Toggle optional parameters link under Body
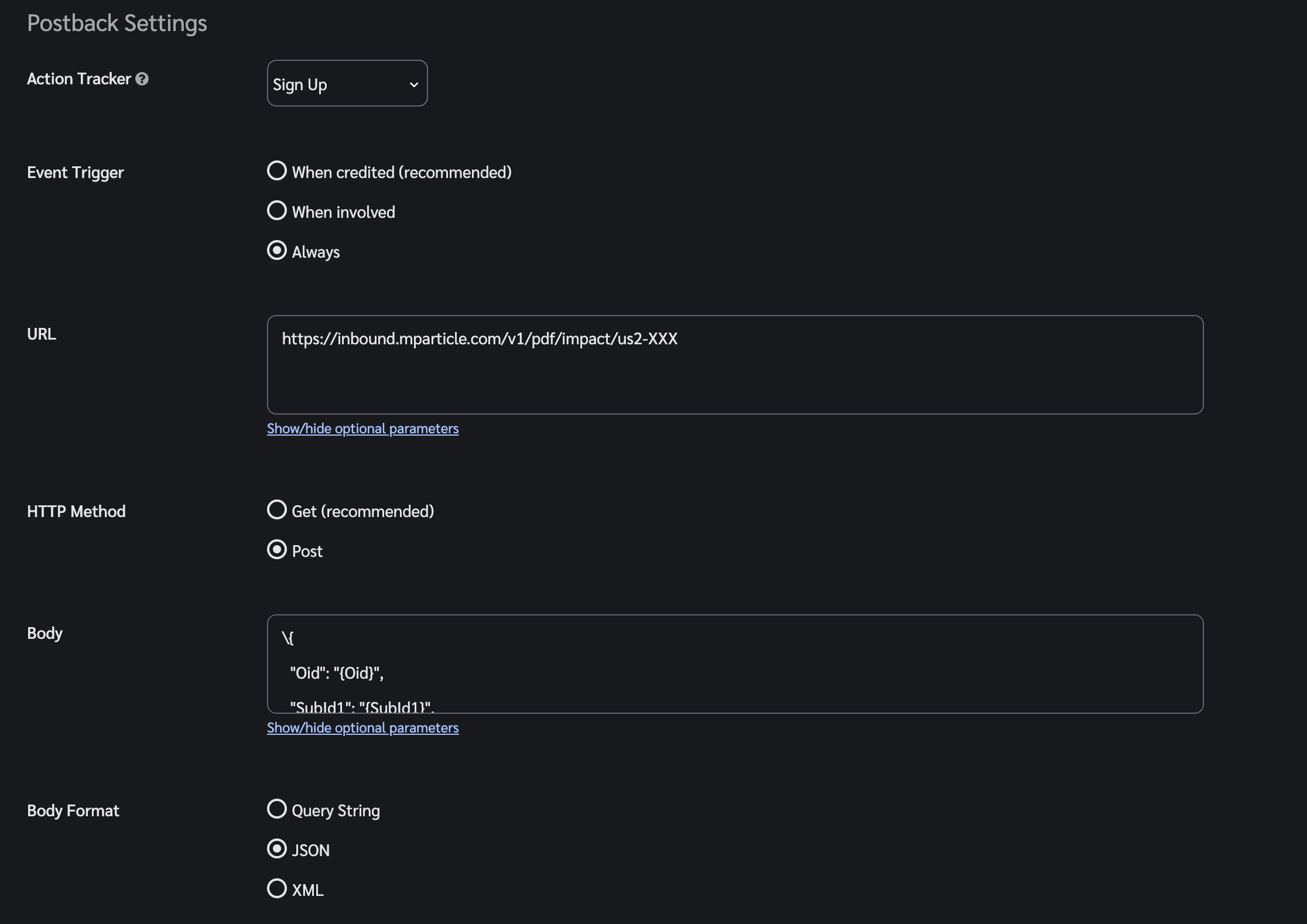The image size is (1307, 924). pos(362,728)
